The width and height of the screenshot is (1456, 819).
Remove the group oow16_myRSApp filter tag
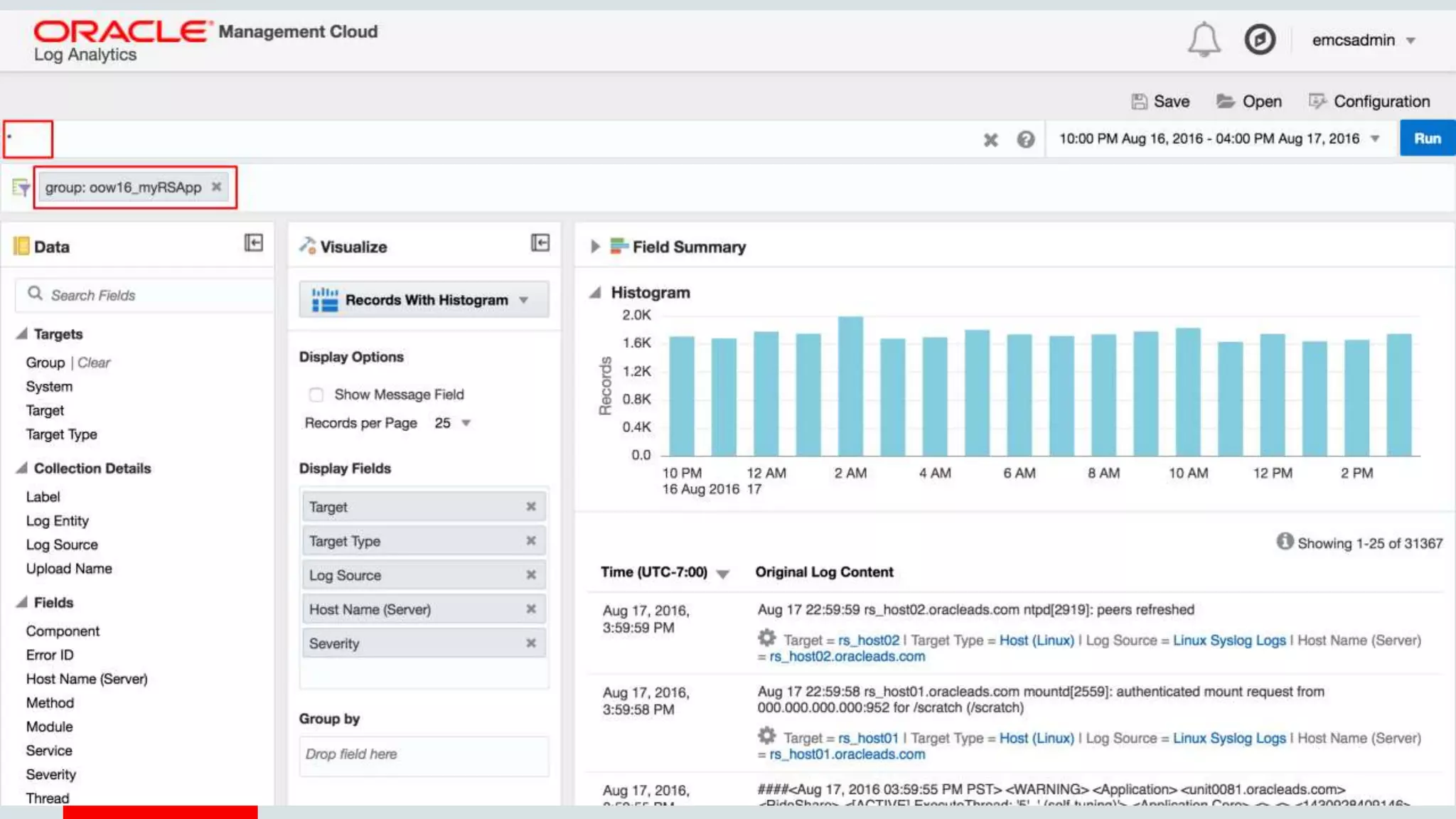pos(217,186)
